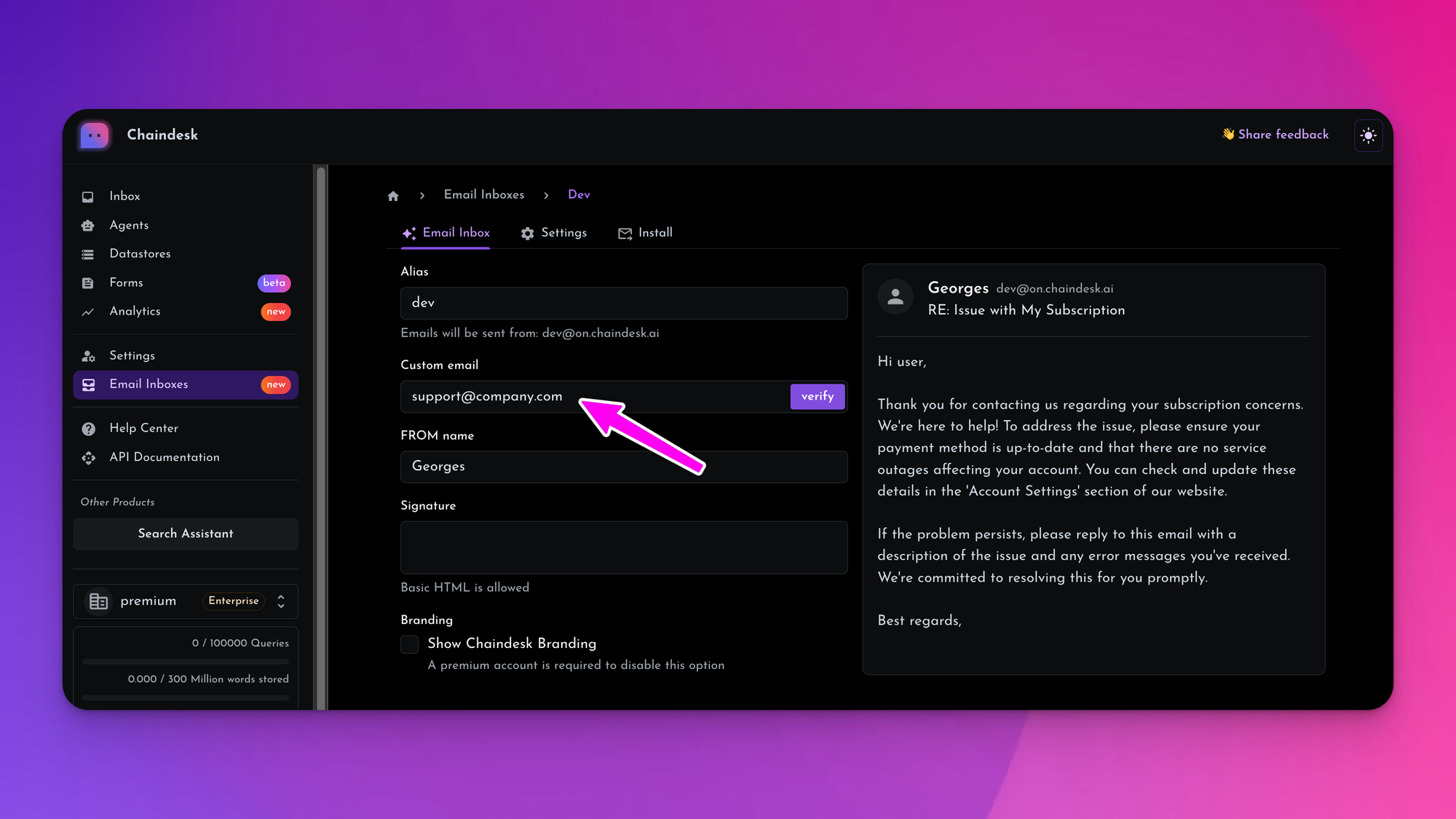Viewport: 1456px width, 819px height.
Task: Click the API Documentation icon in sidebar
Action: tap(89, 458)
